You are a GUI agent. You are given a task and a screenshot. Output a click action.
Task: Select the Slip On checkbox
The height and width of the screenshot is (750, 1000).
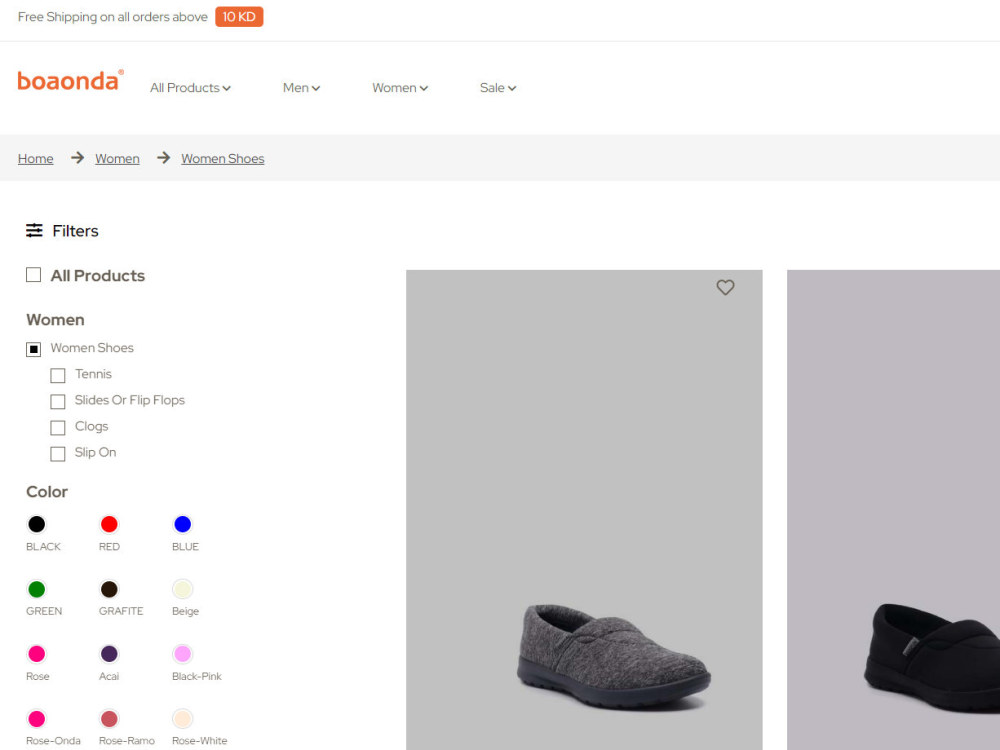[x=57, y=453]
